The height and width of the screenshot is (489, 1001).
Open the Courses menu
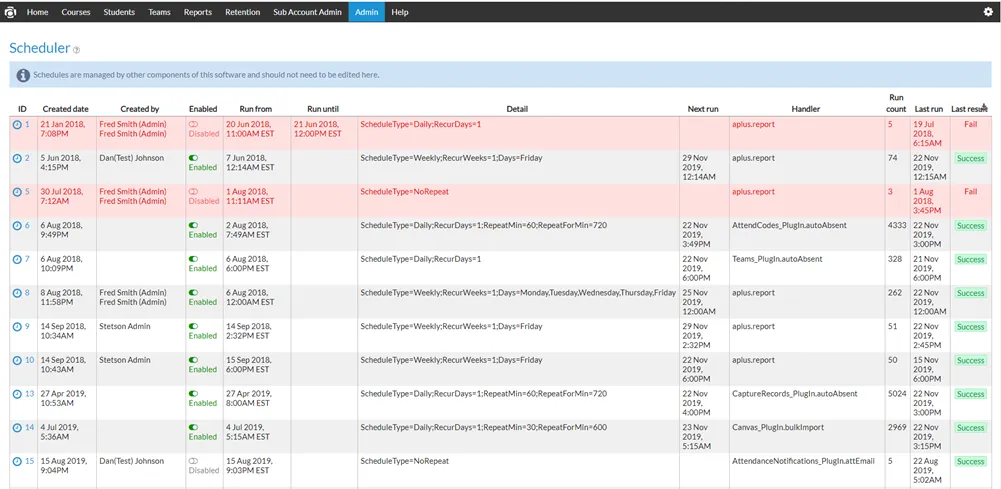[76, 12]
